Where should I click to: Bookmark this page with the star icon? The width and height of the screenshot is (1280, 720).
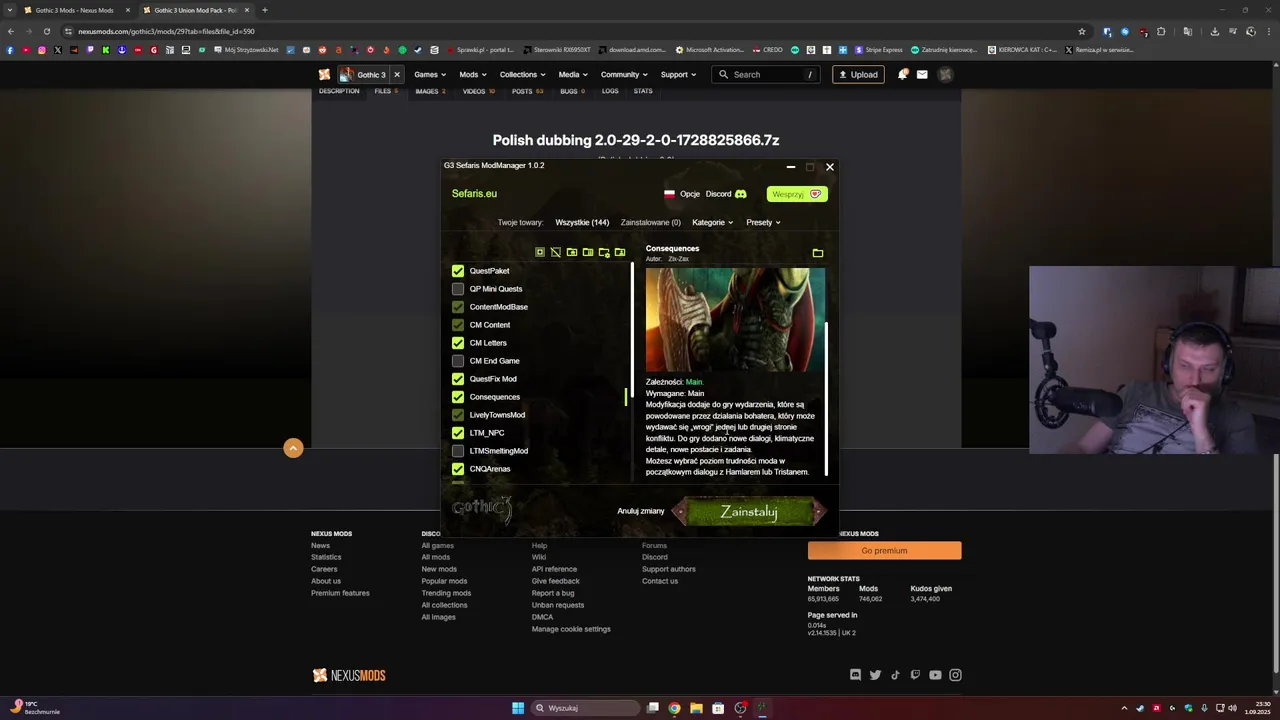click(x=1081, y=31)
